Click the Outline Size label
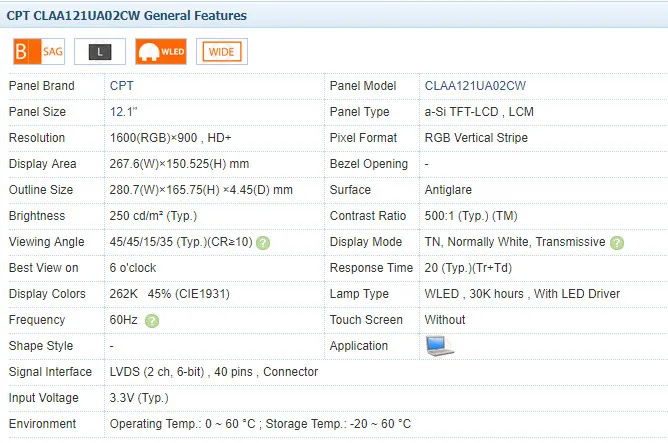 coord(41,190)
